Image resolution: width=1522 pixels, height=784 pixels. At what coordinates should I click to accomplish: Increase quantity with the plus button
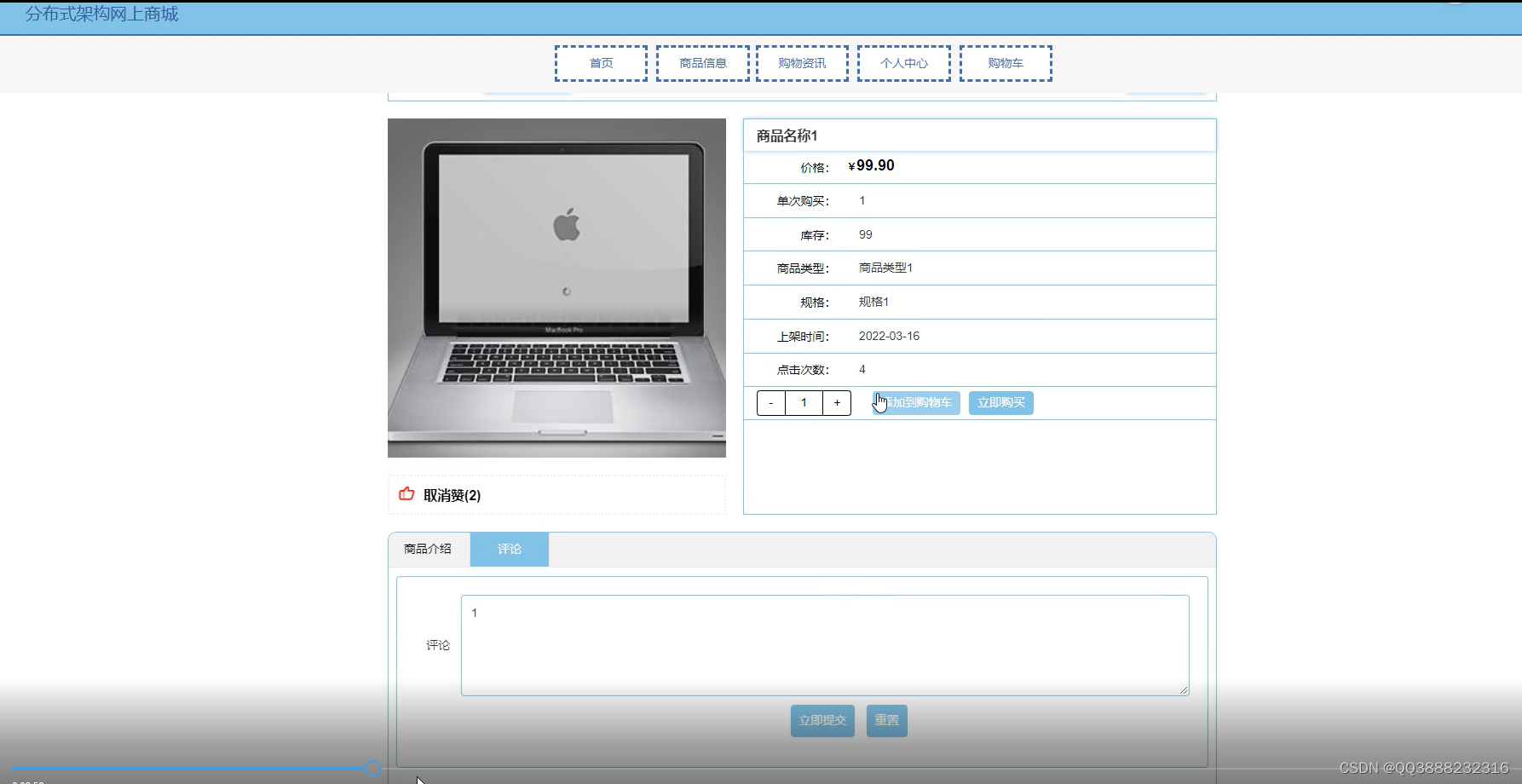pyautogui.click(x=837, y=403)
